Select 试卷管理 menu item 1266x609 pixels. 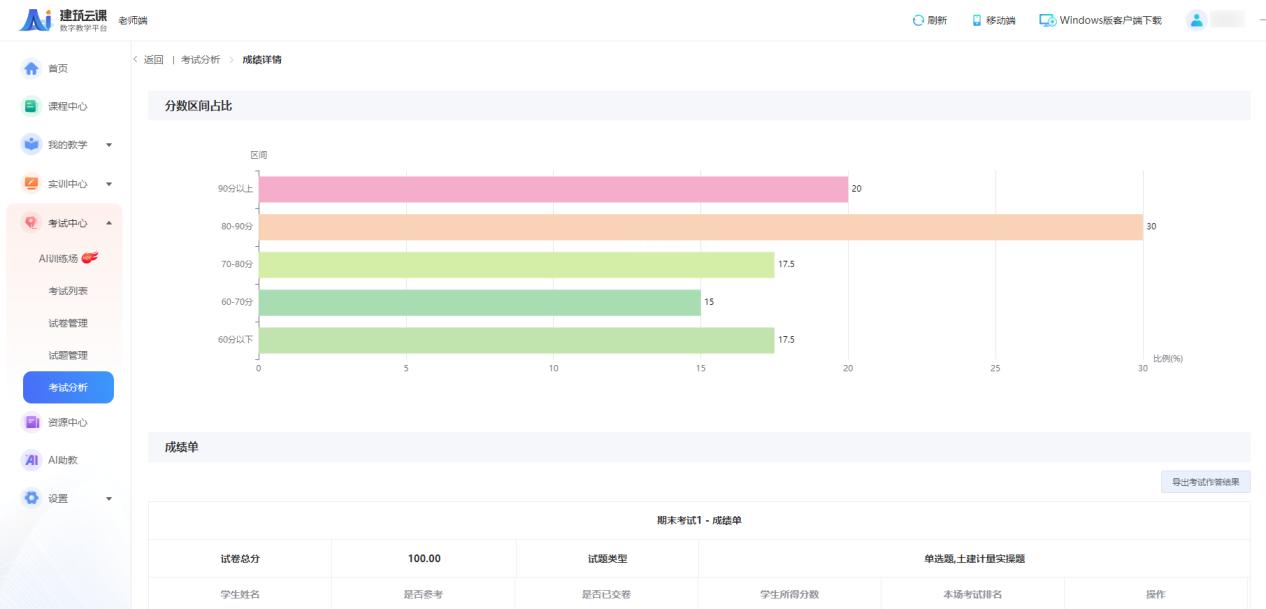[x=68, y=323]
